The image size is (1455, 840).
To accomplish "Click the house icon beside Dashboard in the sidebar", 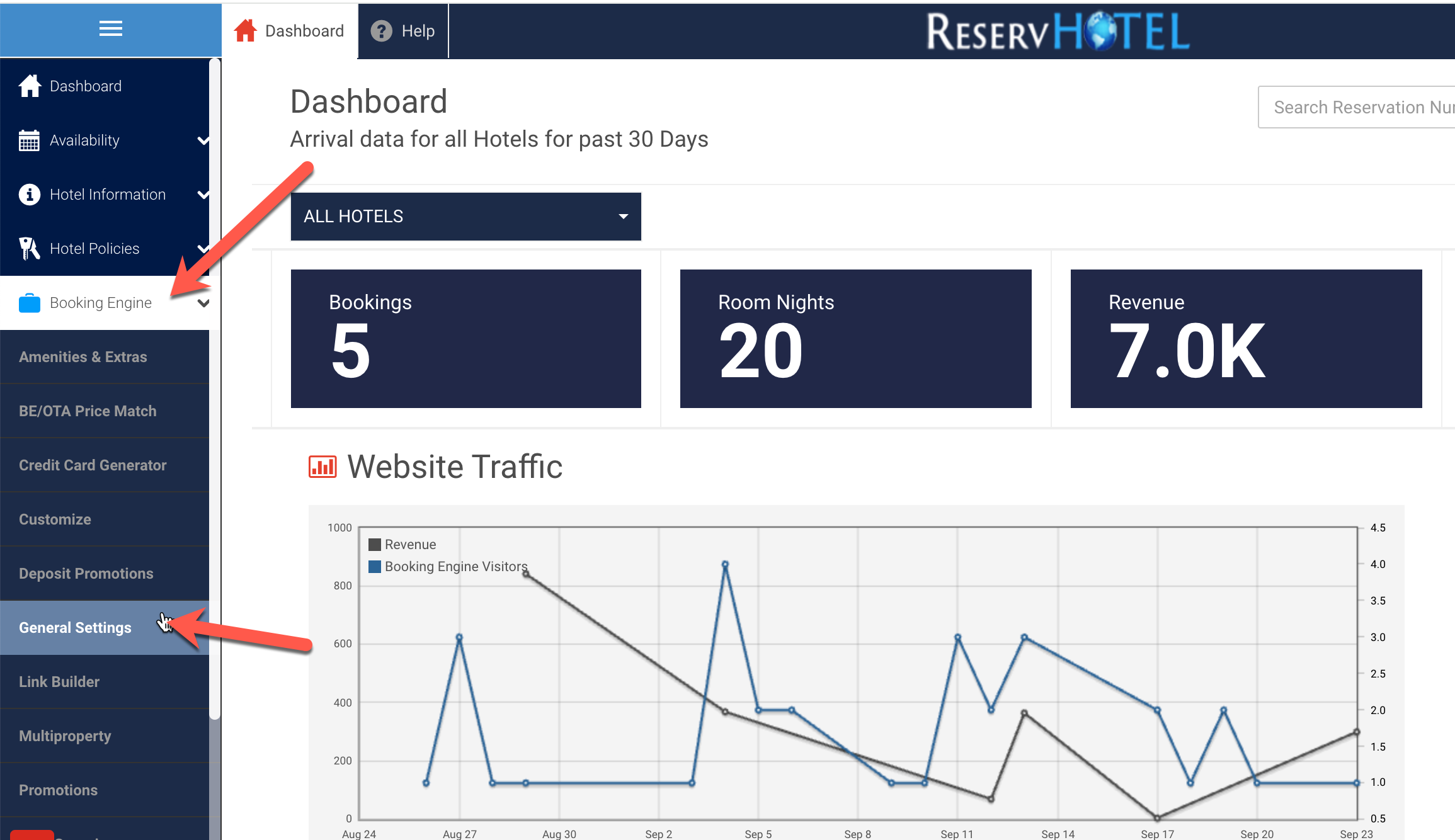I will click(x=30, y=86).
